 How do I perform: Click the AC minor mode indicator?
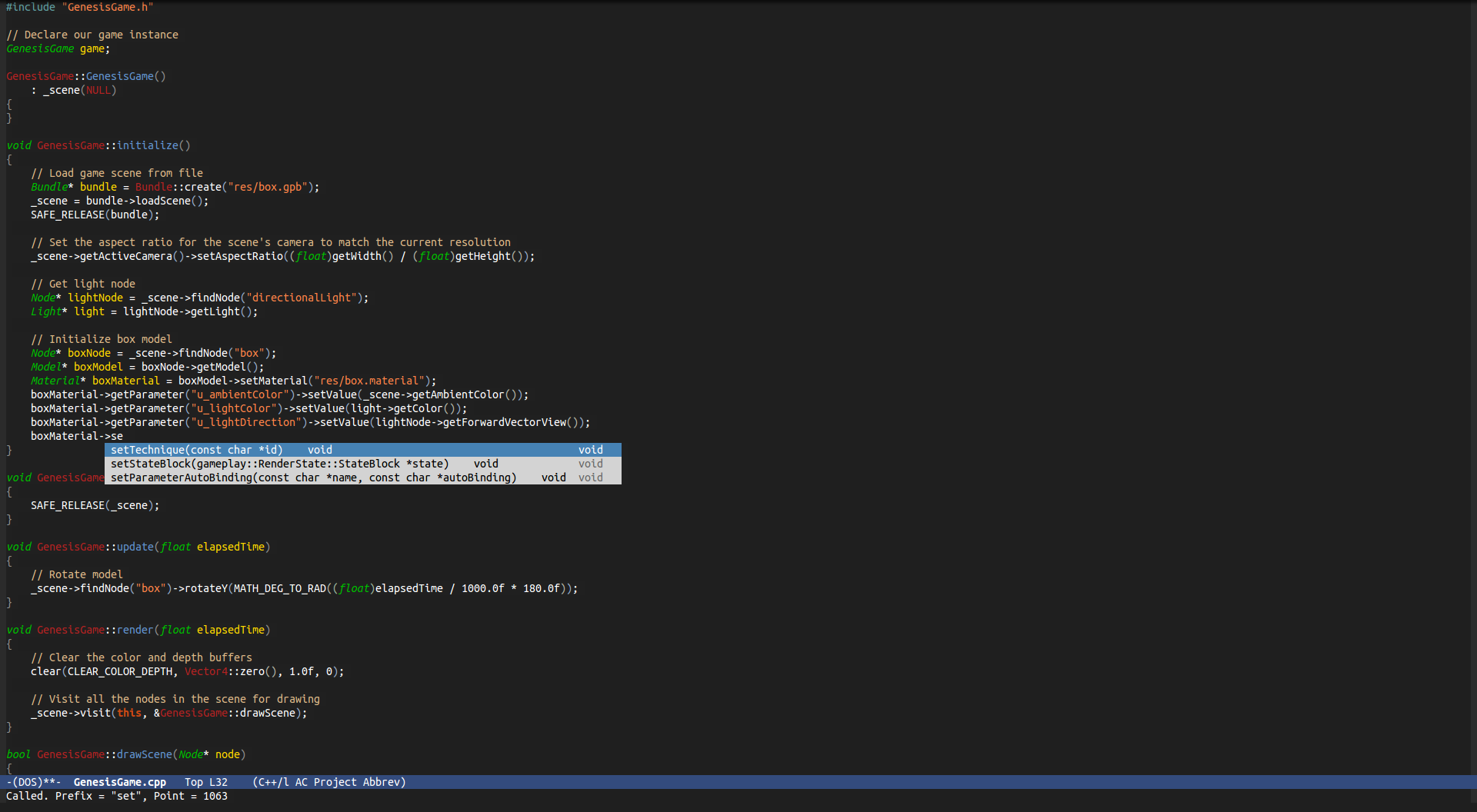pos(302,782)
